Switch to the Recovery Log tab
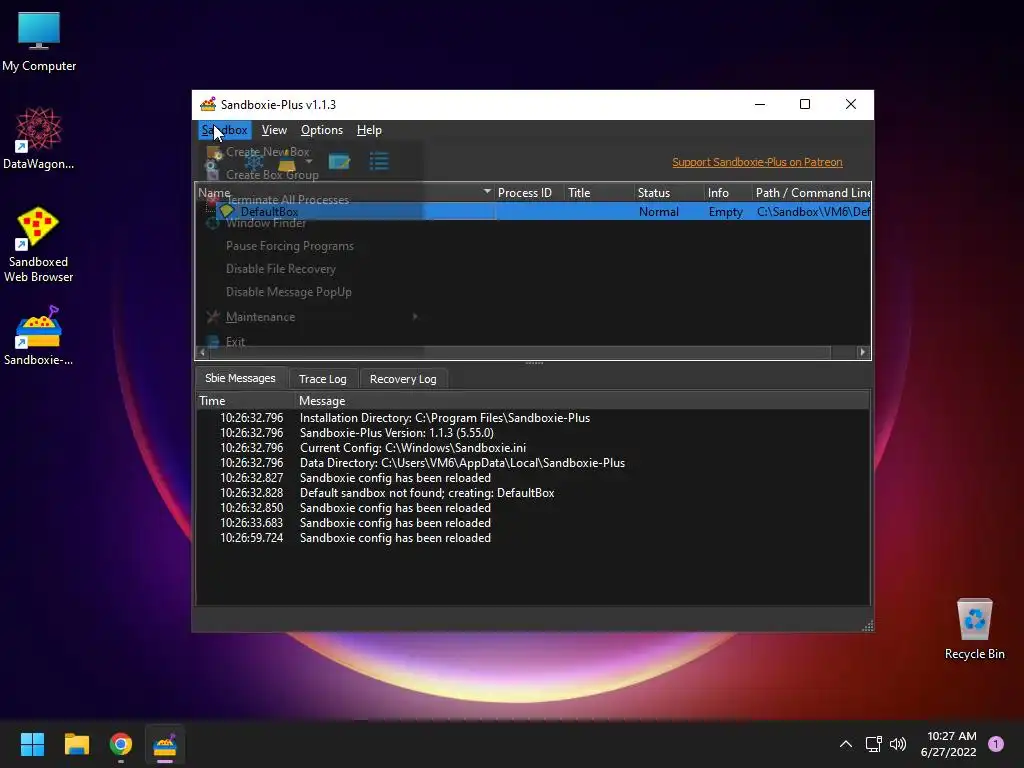Image resolution: width=1024 pixels, height=768 pixels. point(403,379)
